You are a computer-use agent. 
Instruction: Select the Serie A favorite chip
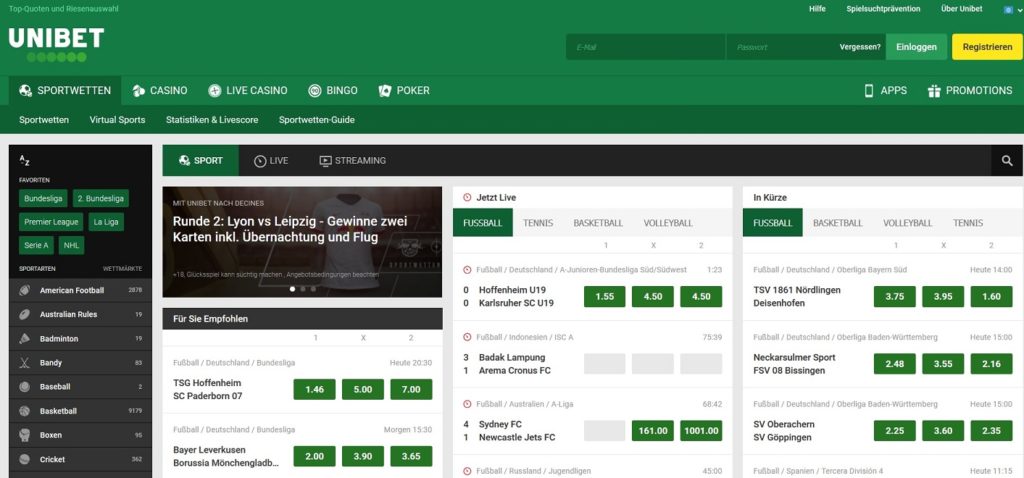click(36, 246)
